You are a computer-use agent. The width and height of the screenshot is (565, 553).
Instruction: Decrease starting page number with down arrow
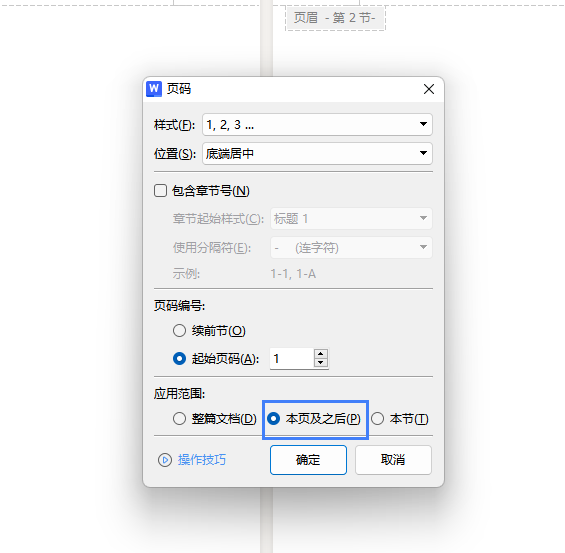[x=321, y=363]
